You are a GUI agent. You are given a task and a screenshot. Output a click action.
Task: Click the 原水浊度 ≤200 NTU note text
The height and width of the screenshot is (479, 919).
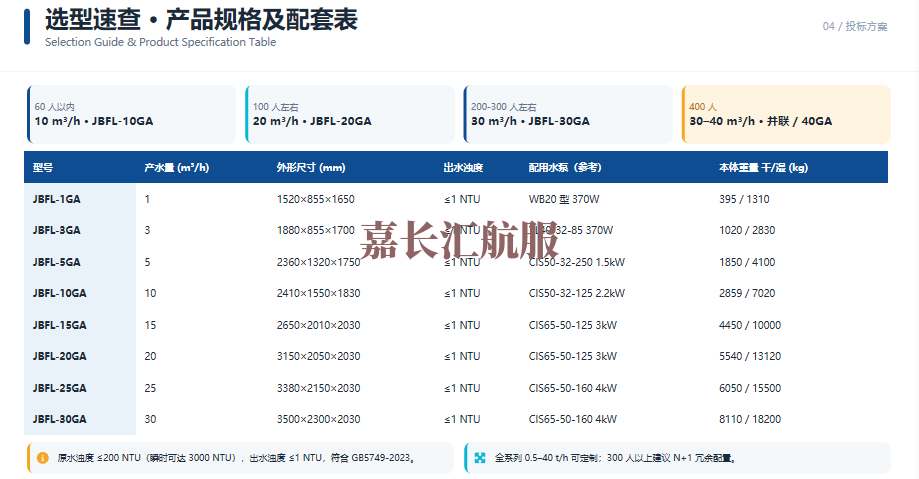(x=237, y=458)
